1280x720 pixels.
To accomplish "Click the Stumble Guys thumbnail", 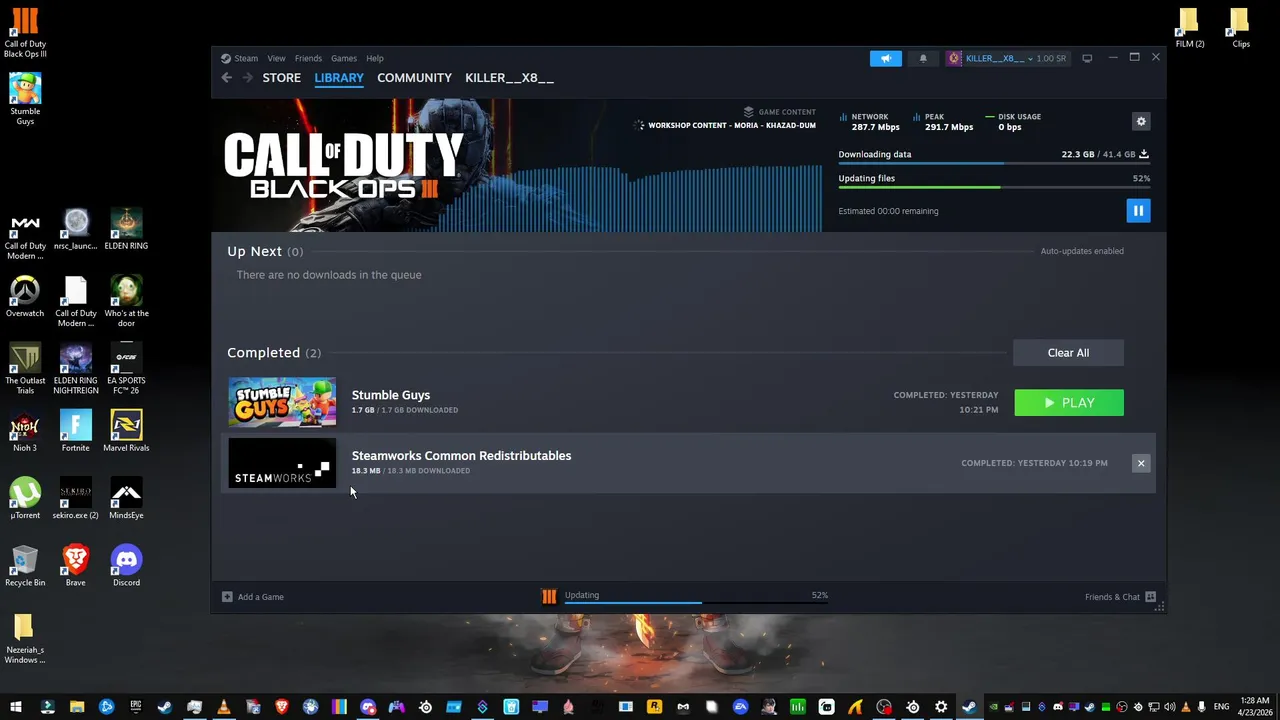I will [x=282, y=402].
